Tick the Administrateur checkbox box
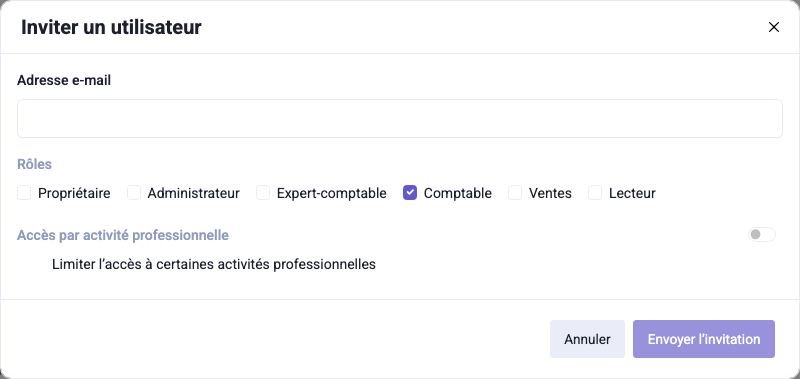800x379 pixels. coord(134,193)
